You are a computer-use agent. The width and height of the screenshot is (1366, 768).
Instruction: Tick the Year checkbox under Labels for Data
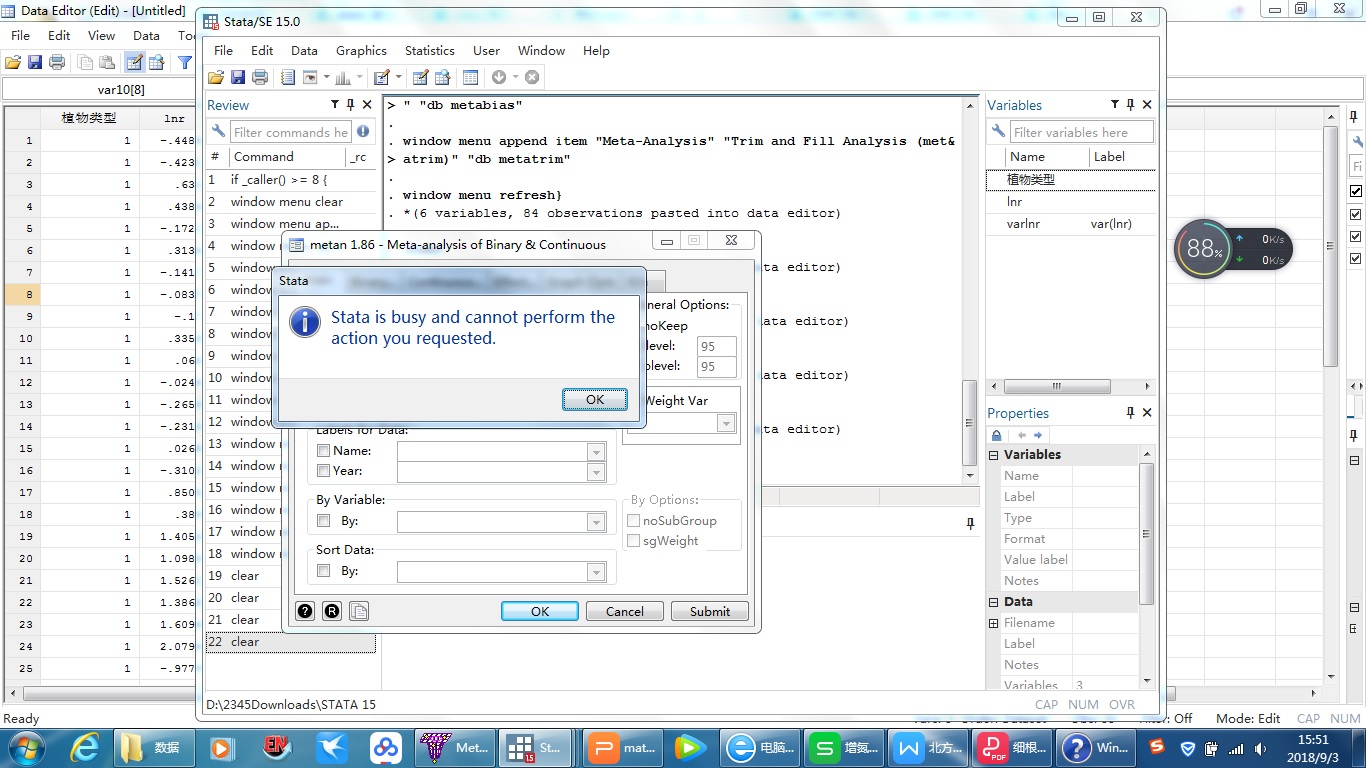[x=323, y=471]
